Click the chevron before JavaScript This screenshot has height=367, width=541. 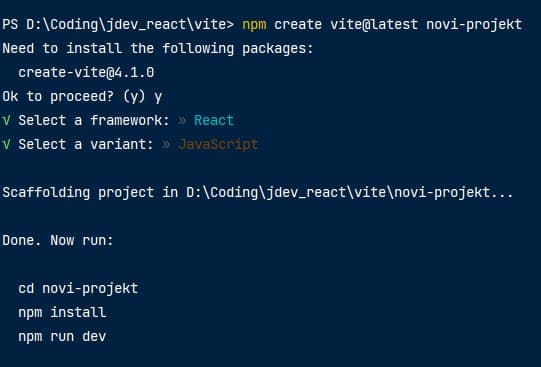(166, 144)
